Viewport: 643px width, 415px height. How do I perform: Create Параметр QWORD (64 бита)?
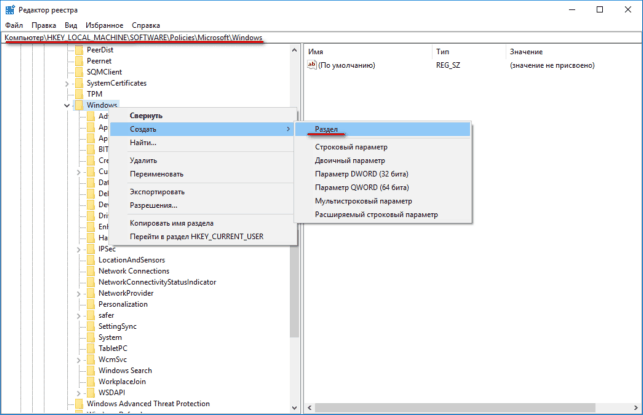pos(383,187)
